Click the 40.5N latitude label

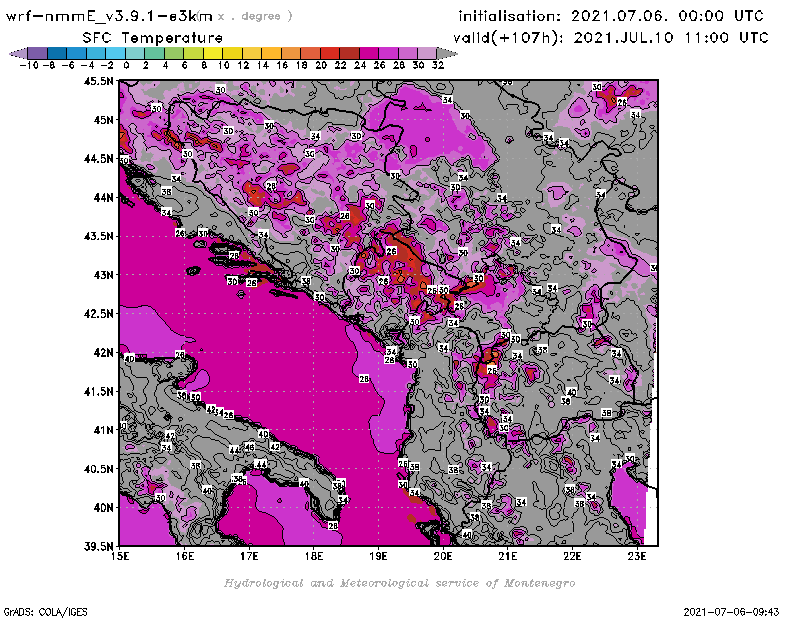click(98, 469)
